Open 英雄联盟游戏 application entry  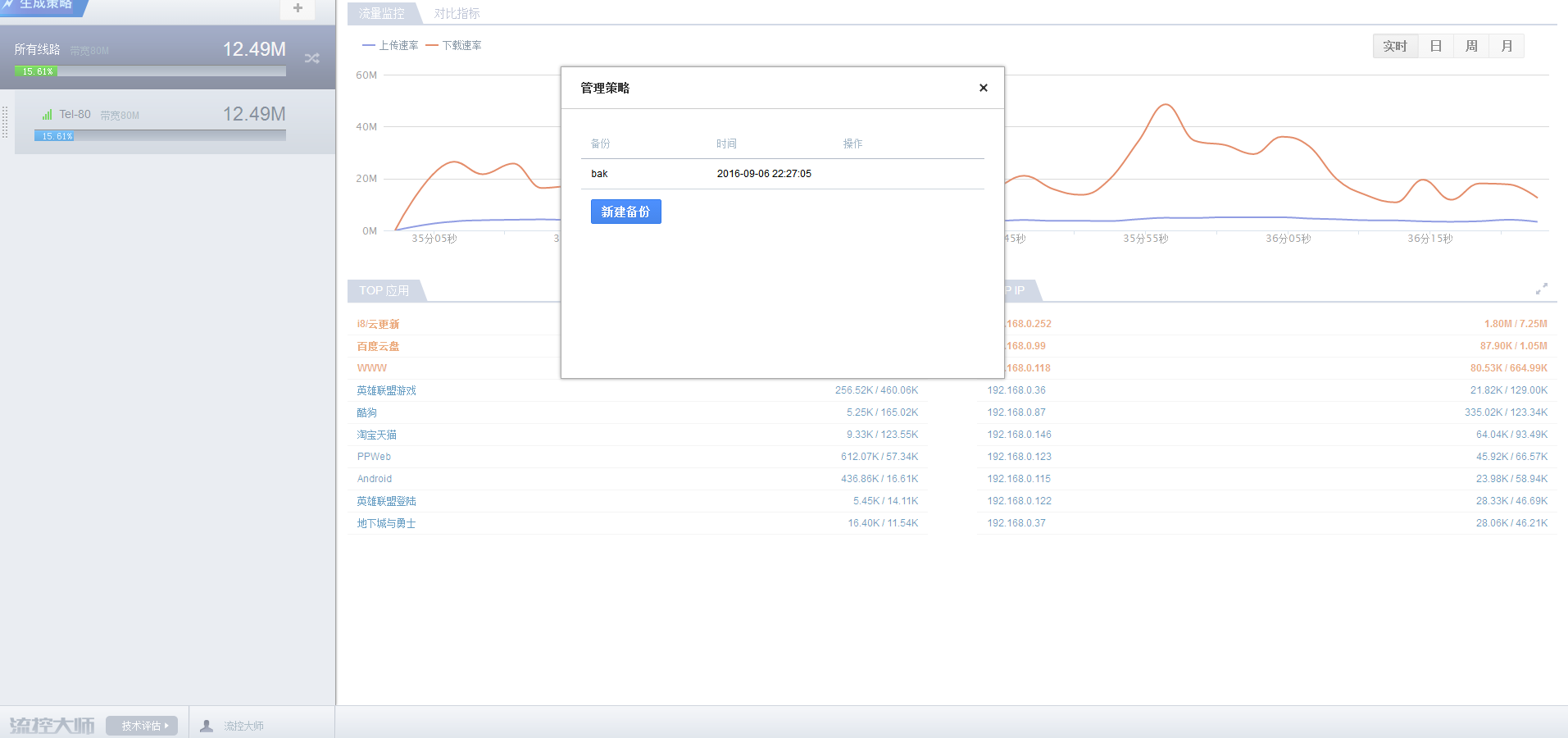[x=386, y=390]
